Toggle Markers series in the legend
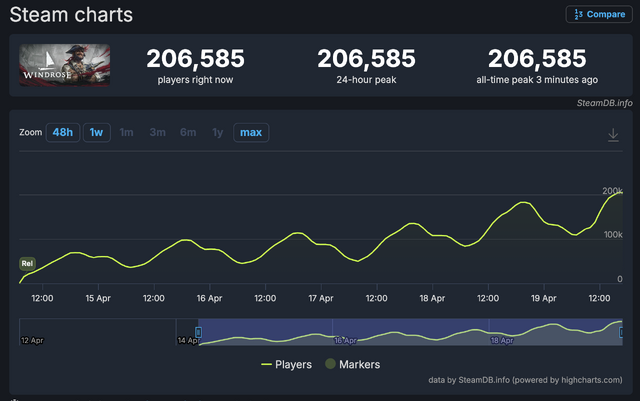This screenshot has height=401, width=640. tap(353, 364)
